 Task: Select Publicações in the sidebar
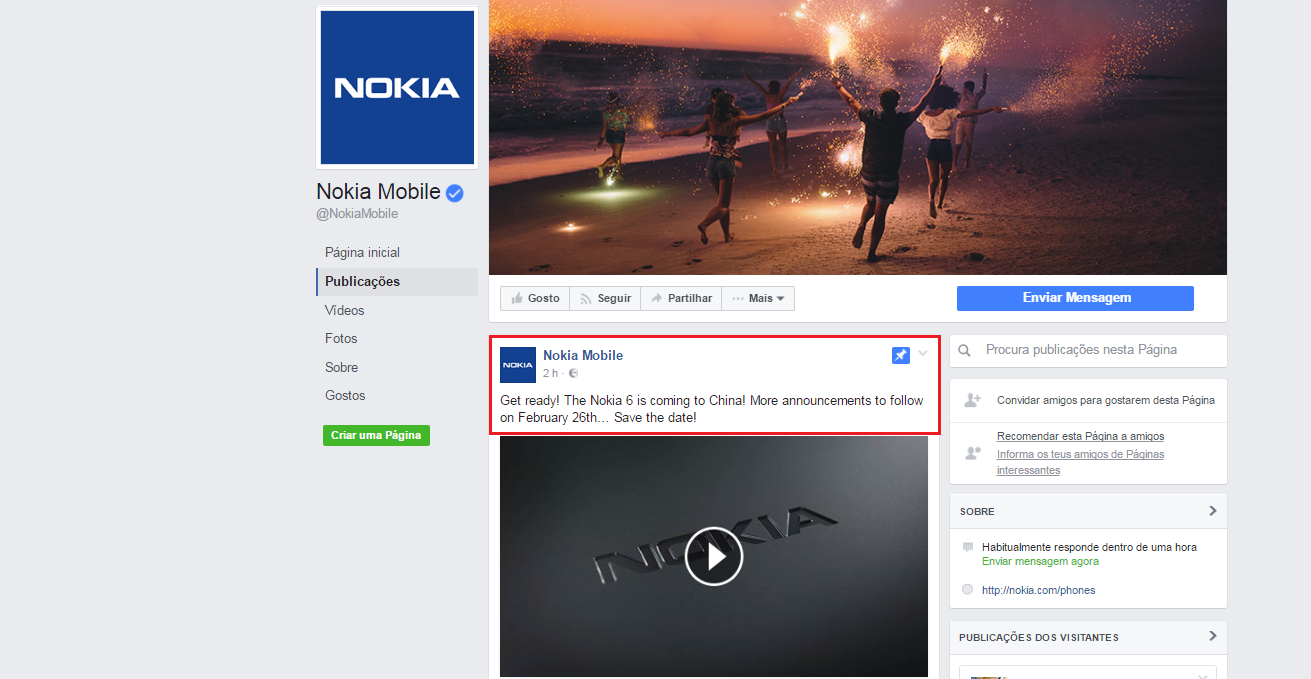397,282
